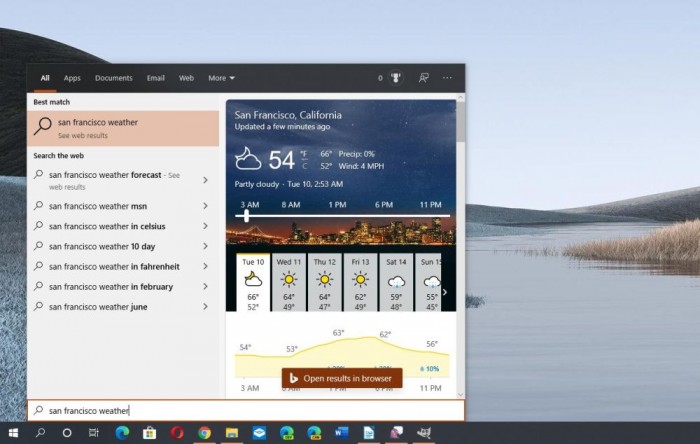Expand the More filter dropdown
Image resolution: width=700 pixels, height=444 pixels.
221,78
